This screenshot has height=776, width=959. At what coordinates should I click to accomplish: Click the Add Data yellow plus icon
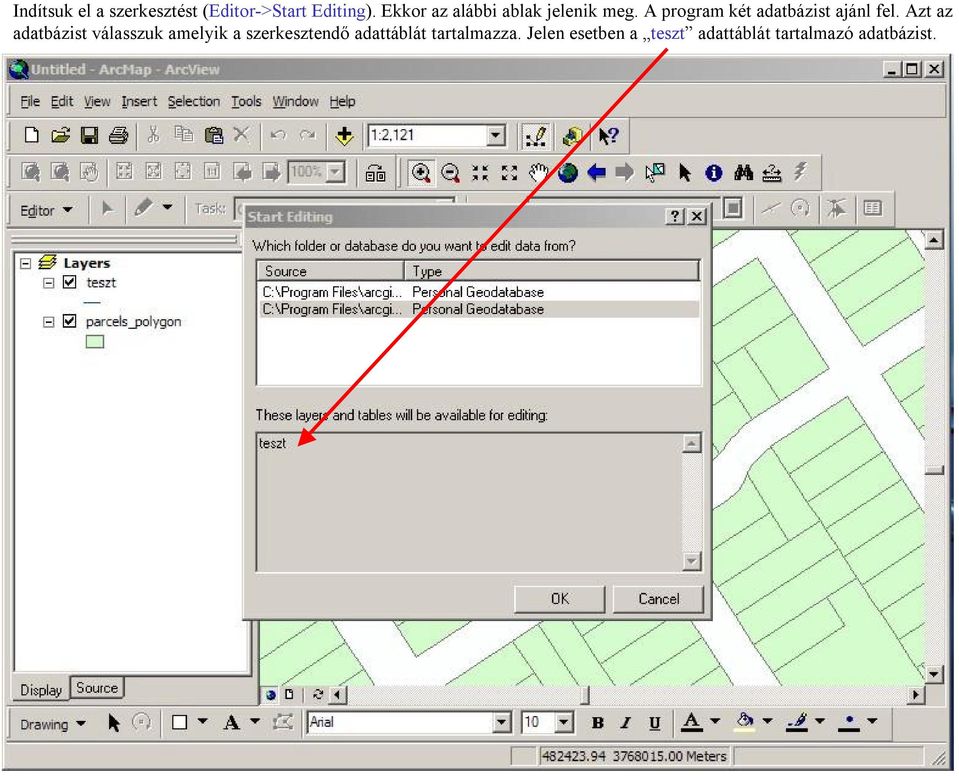[344, 136]
